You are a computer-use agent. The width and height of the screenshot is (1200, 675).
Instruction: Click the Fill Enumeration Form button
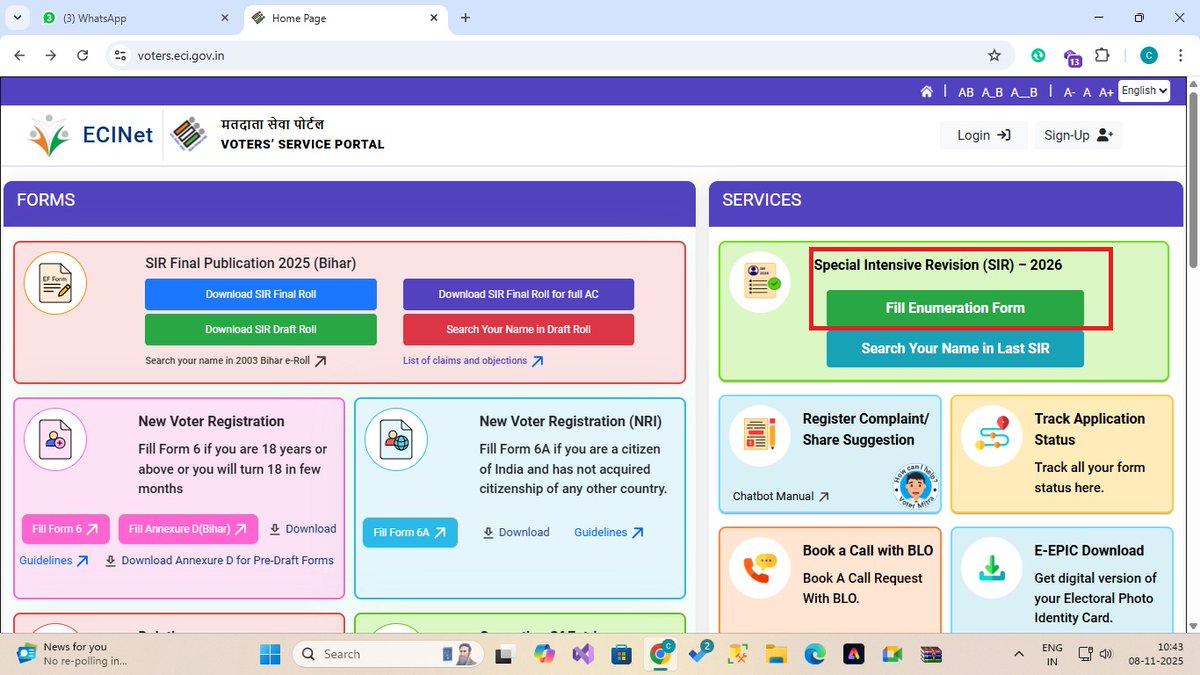pyautogui.click(x=954, y=308)
